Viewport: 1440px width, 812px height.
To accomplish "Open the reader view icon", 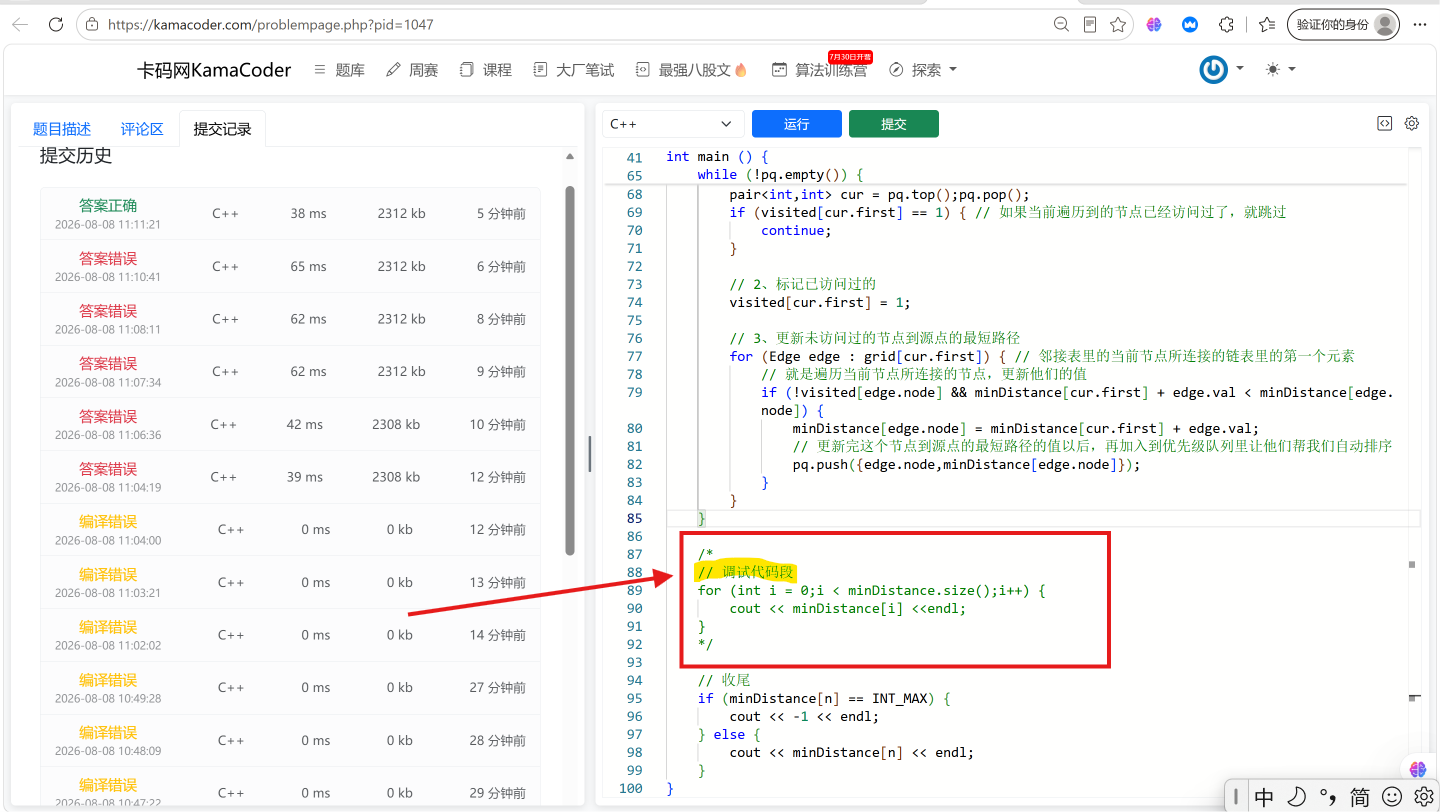I will (1090, 25).
